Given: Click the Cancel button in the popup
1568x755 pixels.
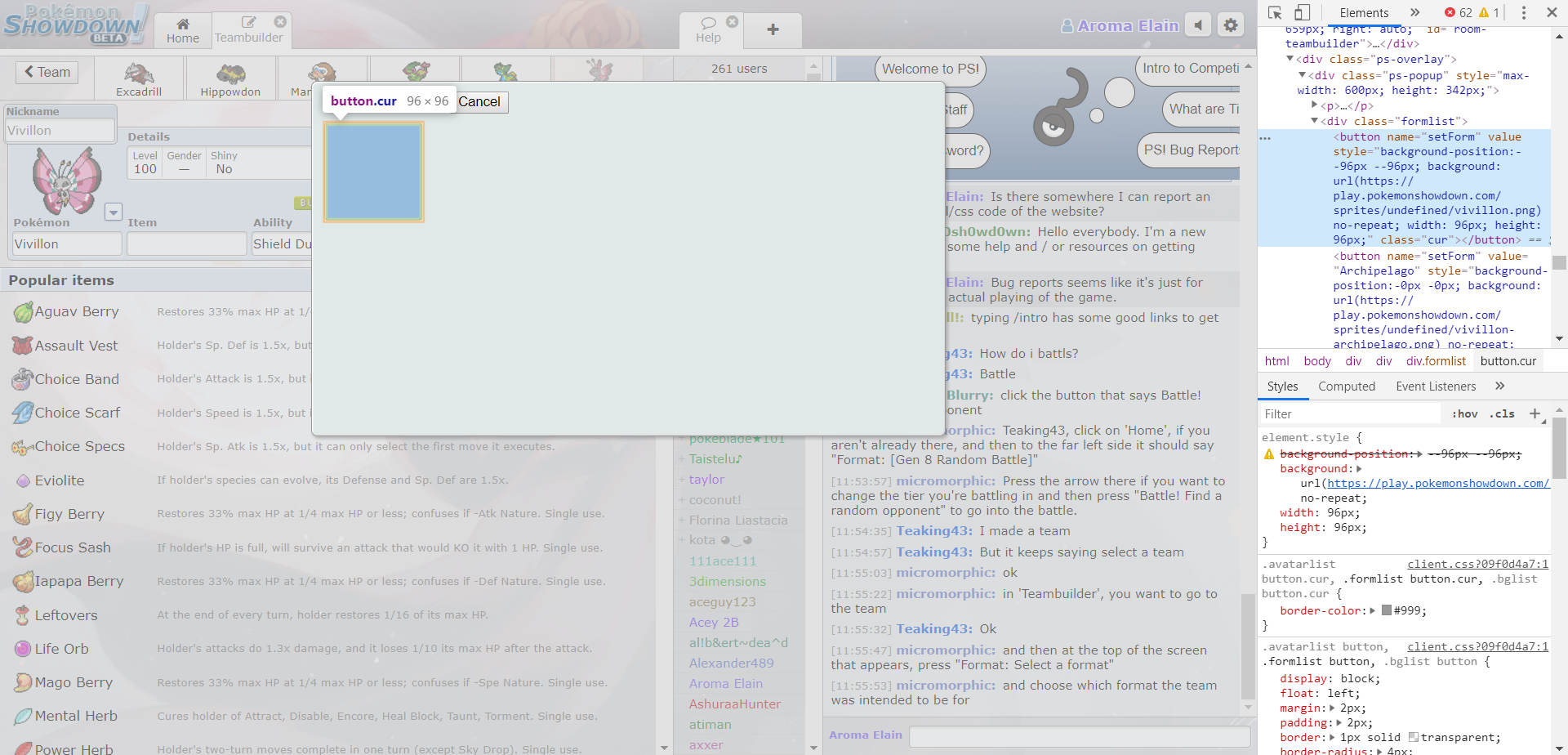Looking at the screenshot, I should tap(479, 101).
